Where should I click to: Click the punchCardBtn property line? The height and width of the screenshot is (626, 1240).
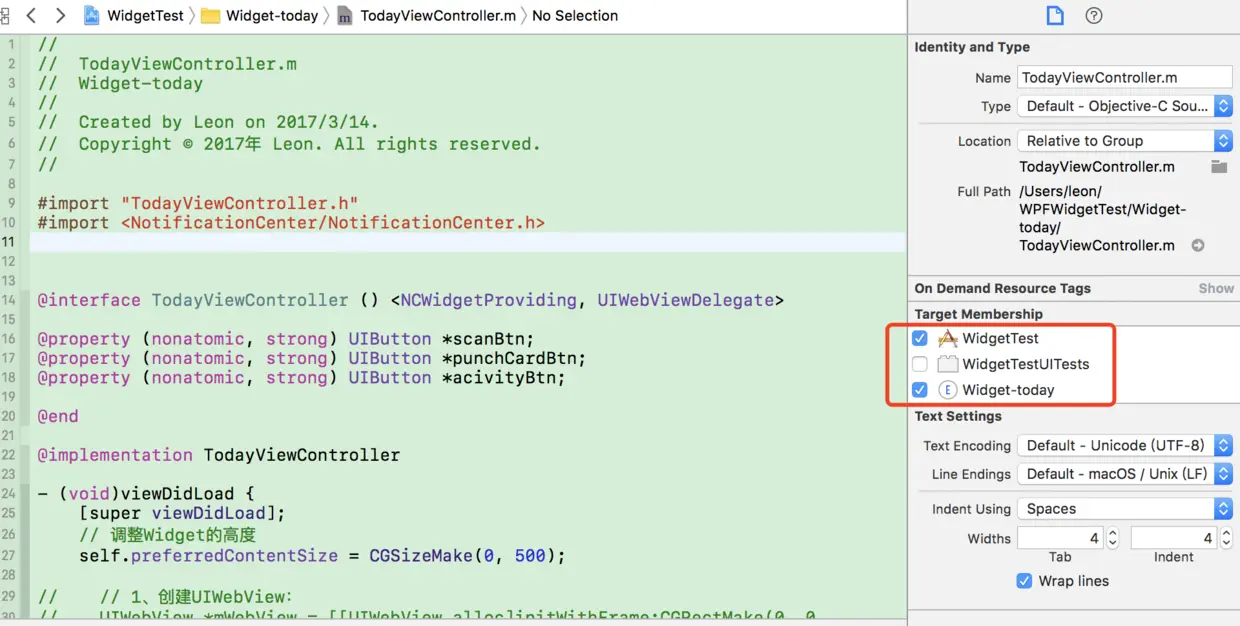pos(312,358)
